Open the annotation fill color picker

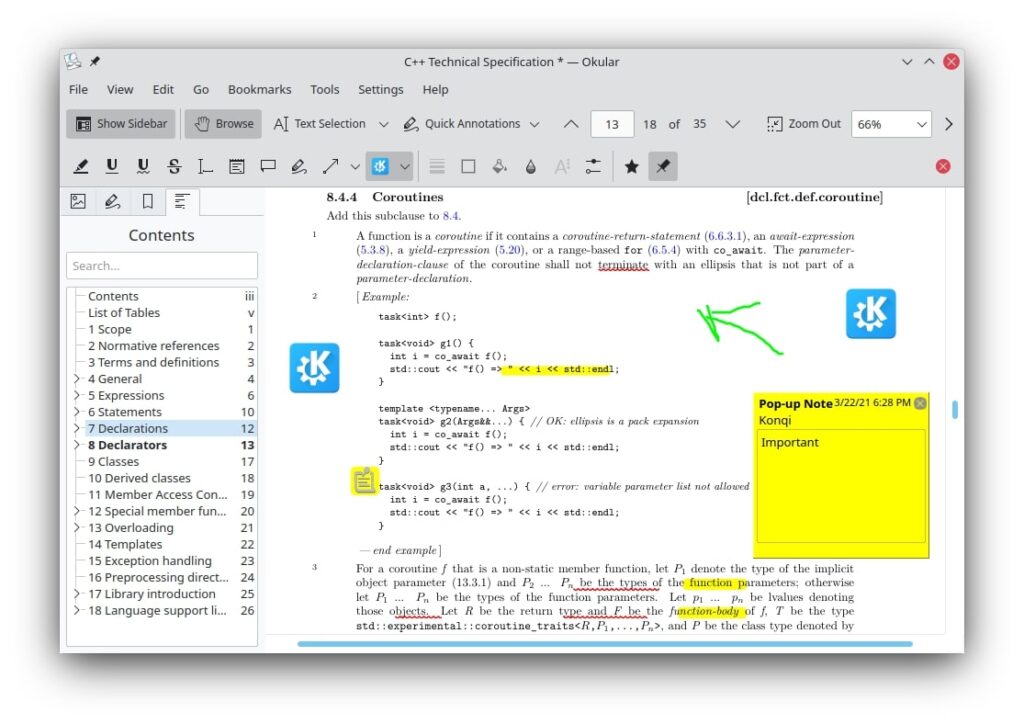tap(499, 166)
